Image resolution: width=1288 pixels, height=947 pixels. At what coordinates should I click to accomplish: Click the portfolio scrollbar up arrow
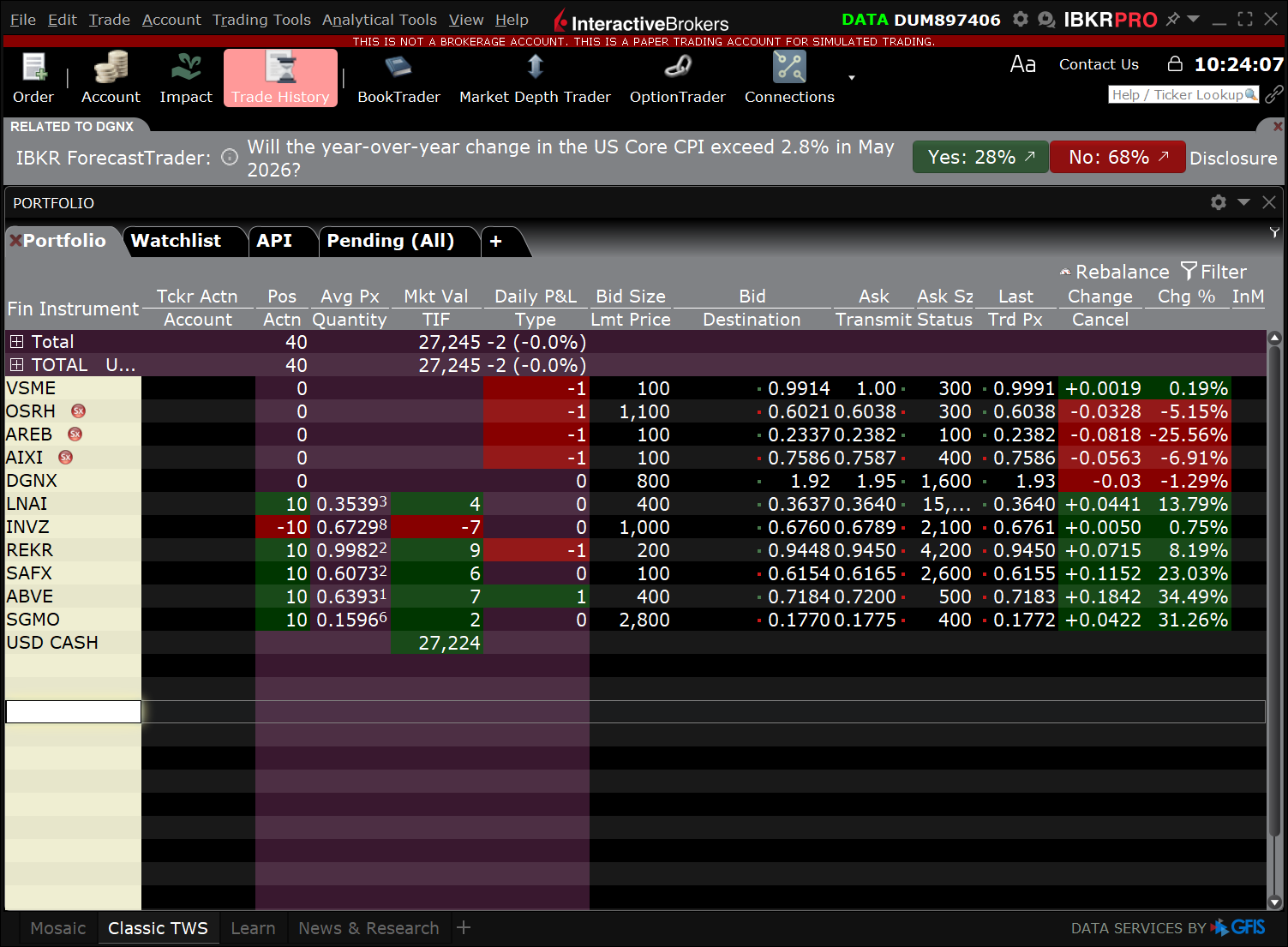tap(1274, 339)
